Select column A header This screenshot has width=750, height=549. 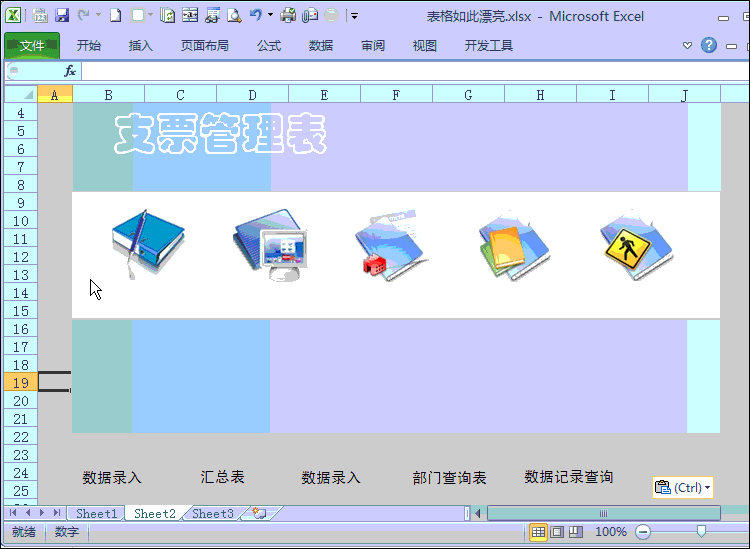coord(55,95)
